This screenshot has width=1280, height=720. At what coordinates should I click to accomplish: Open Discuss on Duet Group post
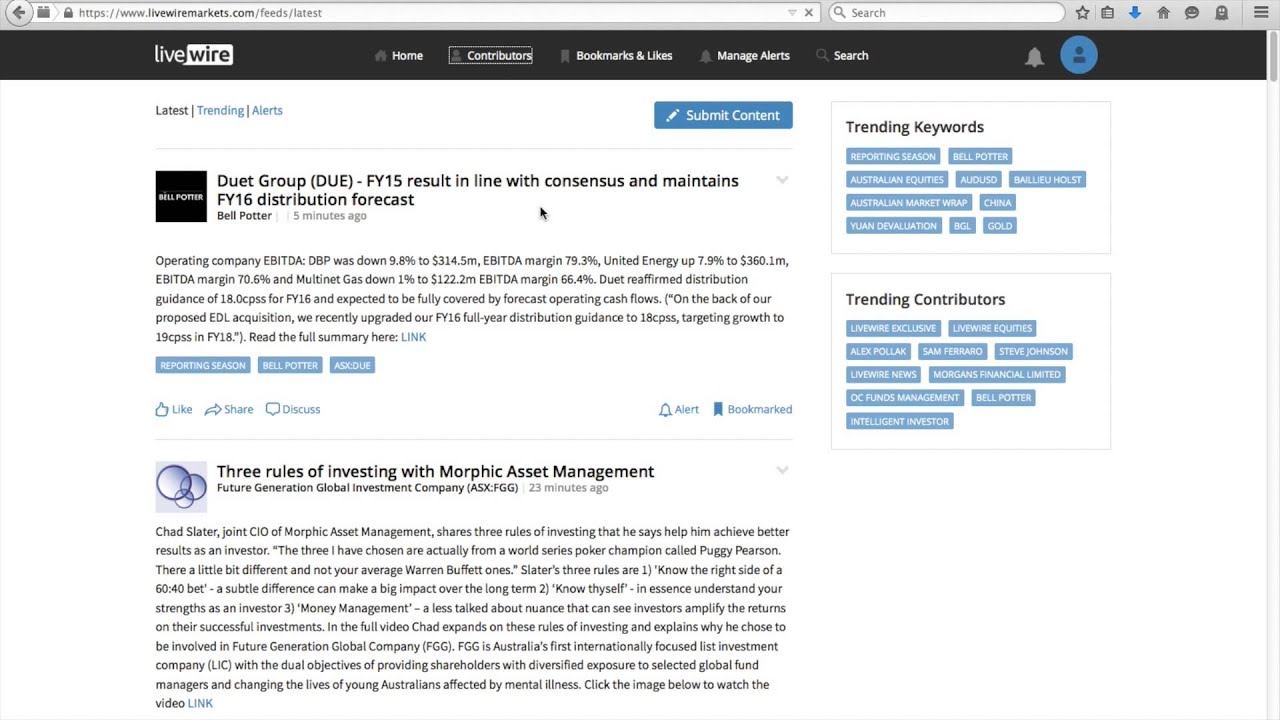coord(293,409)
